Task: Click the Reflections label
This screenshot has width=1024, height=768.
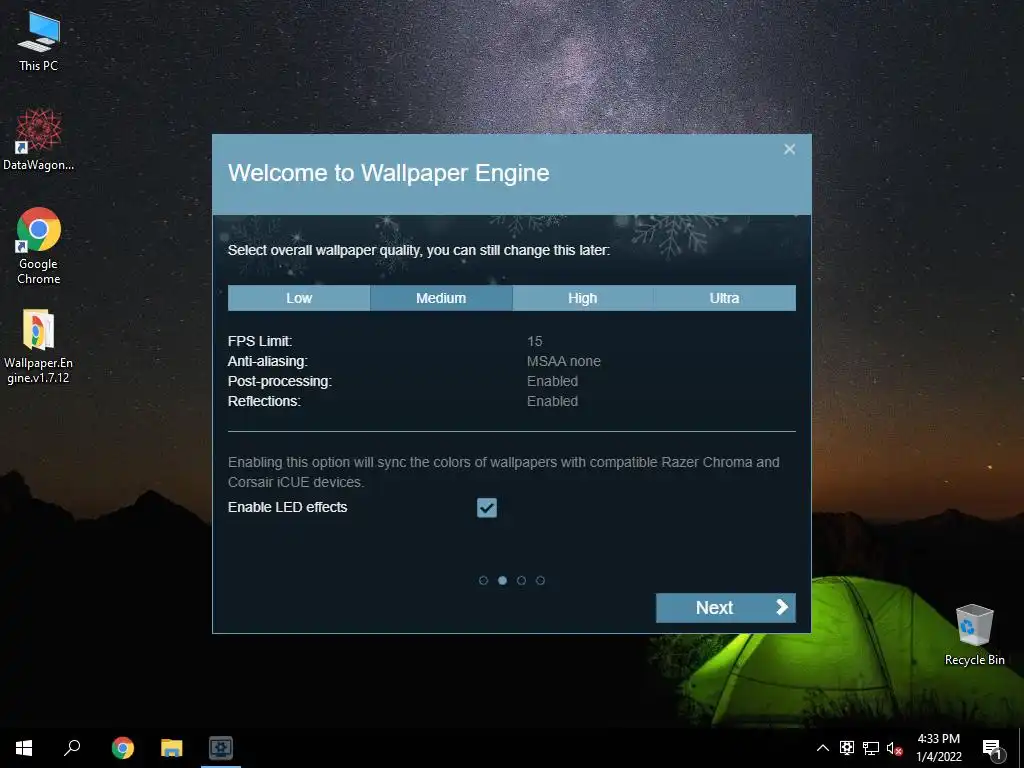Action: tap(264, 401)
